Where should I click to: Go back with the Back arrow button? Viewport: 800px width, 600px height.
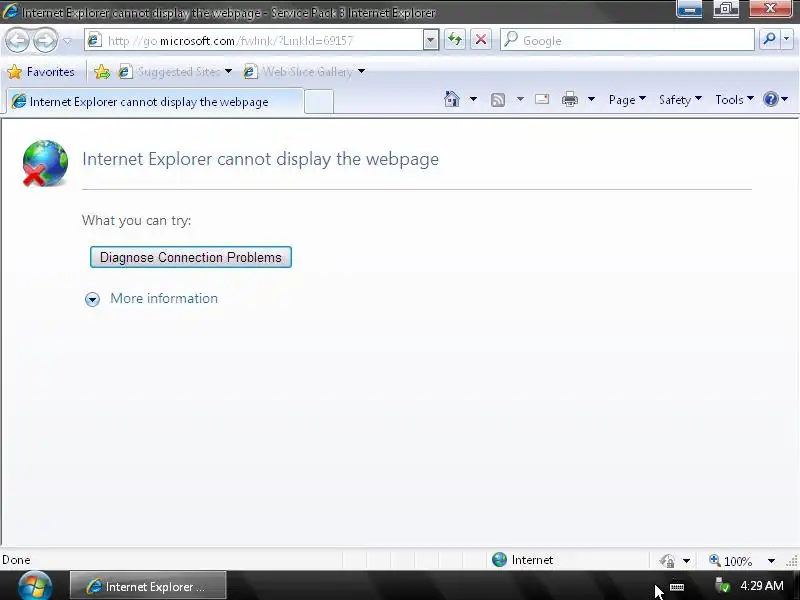click(x=17, y=40)
